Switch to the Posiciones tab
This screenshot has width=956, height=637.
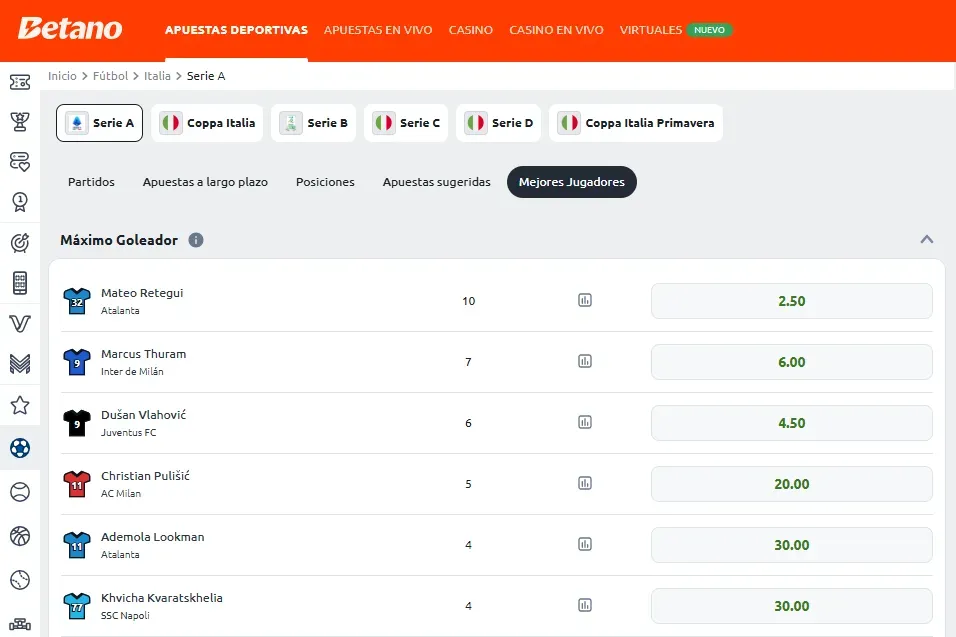point(325,182)
